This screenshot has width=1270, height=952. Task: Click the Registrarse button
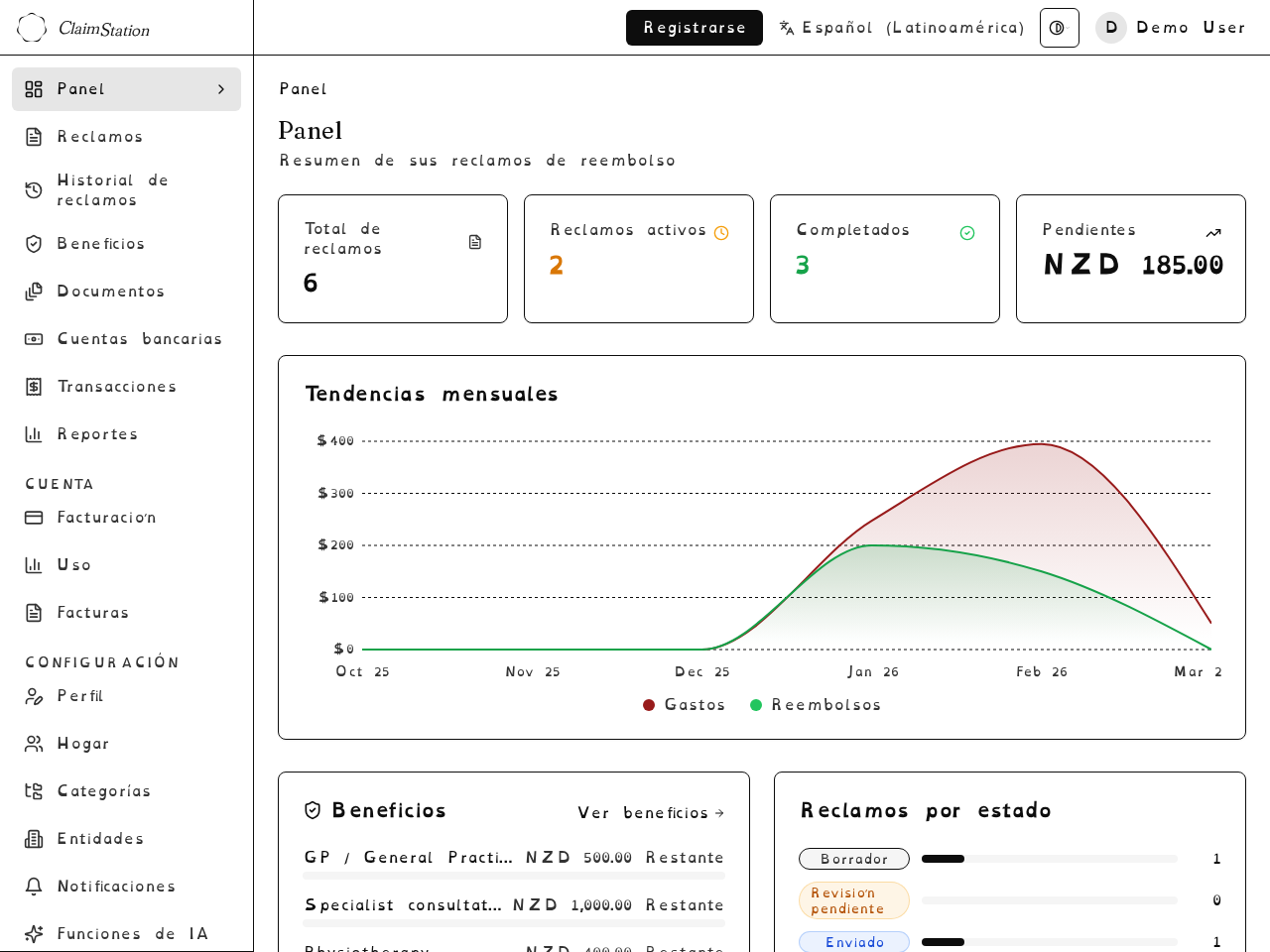click(x=695, y=28)
